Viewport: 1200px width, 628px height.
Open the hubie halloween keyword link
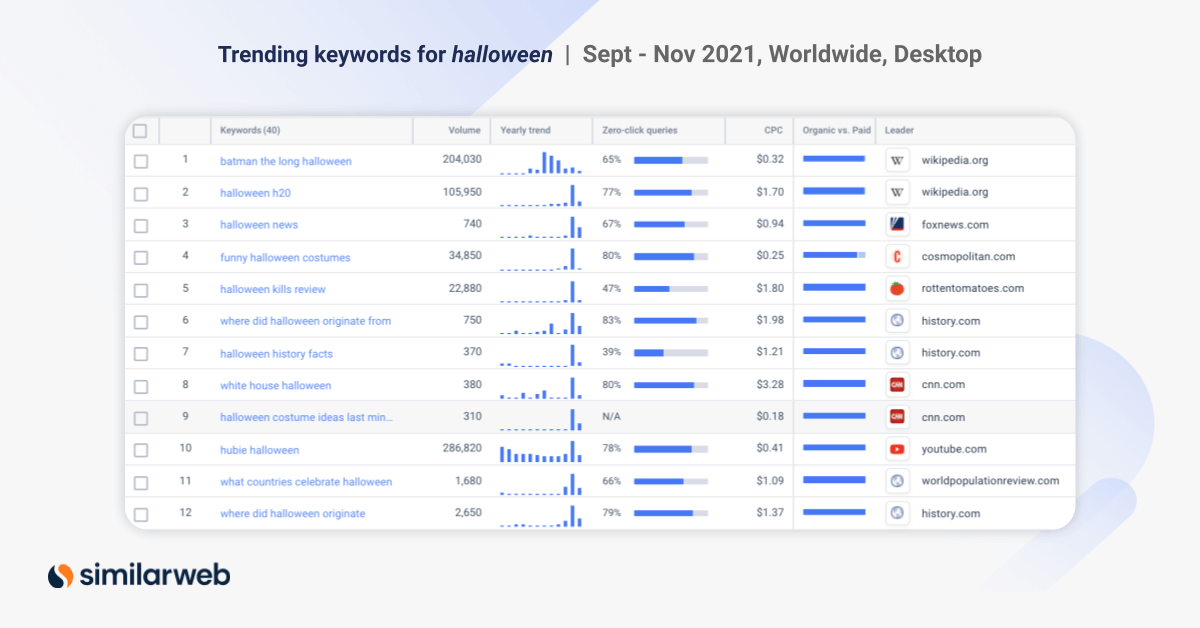259,450
